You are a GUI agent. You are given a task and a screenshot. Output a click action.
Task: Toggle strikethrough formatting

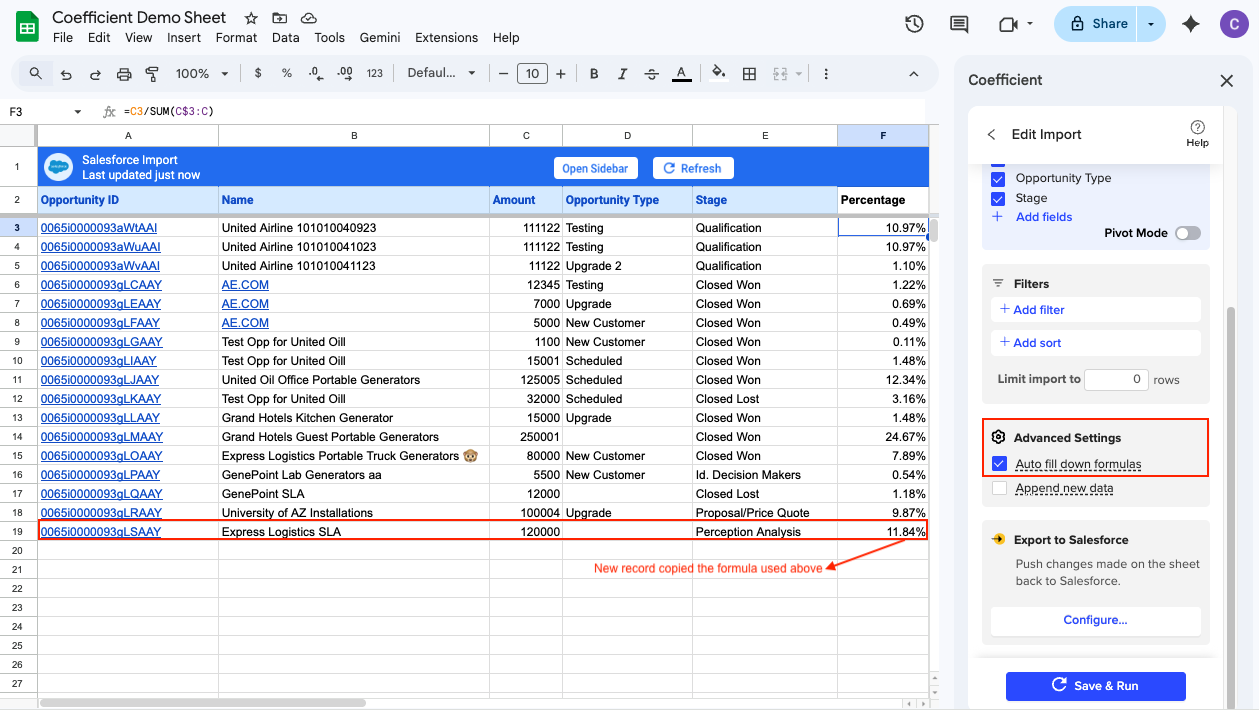(x=652, y=74)
